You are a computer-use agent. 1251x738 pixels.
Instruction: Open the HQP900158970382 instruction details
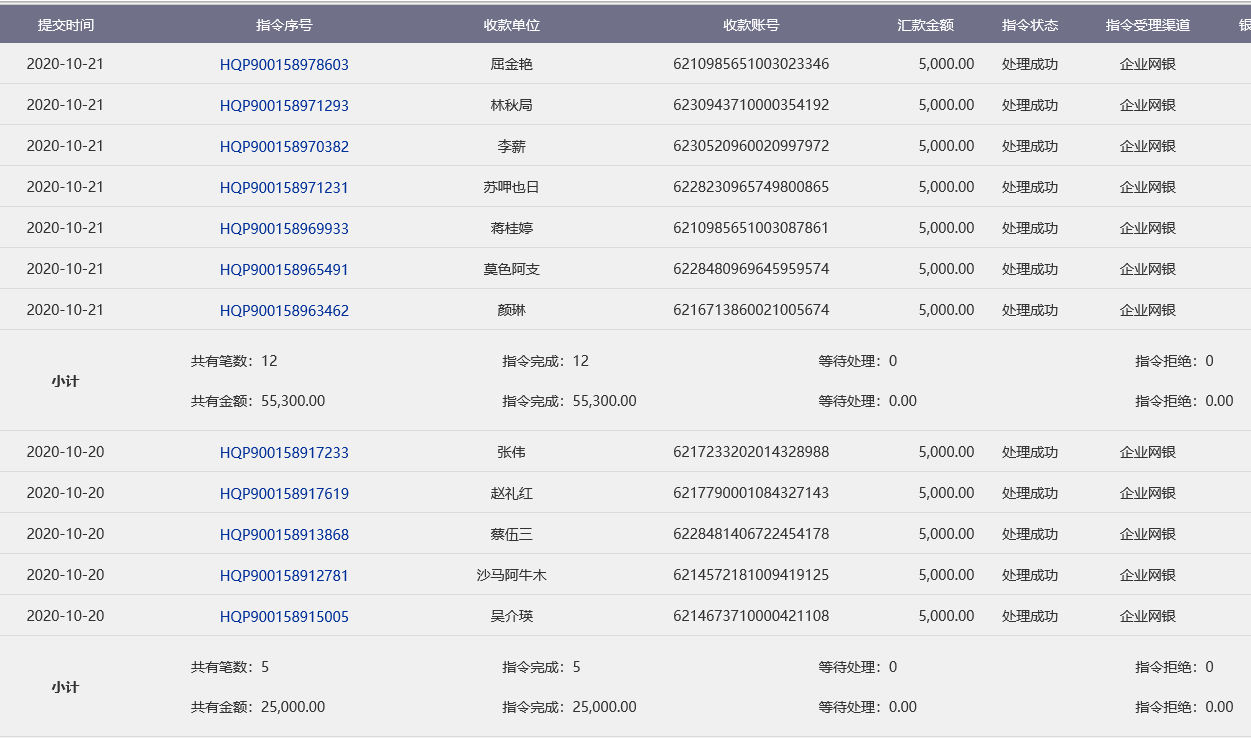284,147
